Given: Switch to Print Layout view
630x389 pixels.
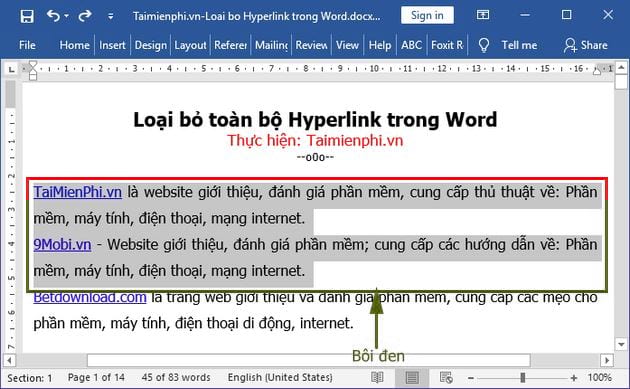Looking at the screenshot, I should (412, 377).
